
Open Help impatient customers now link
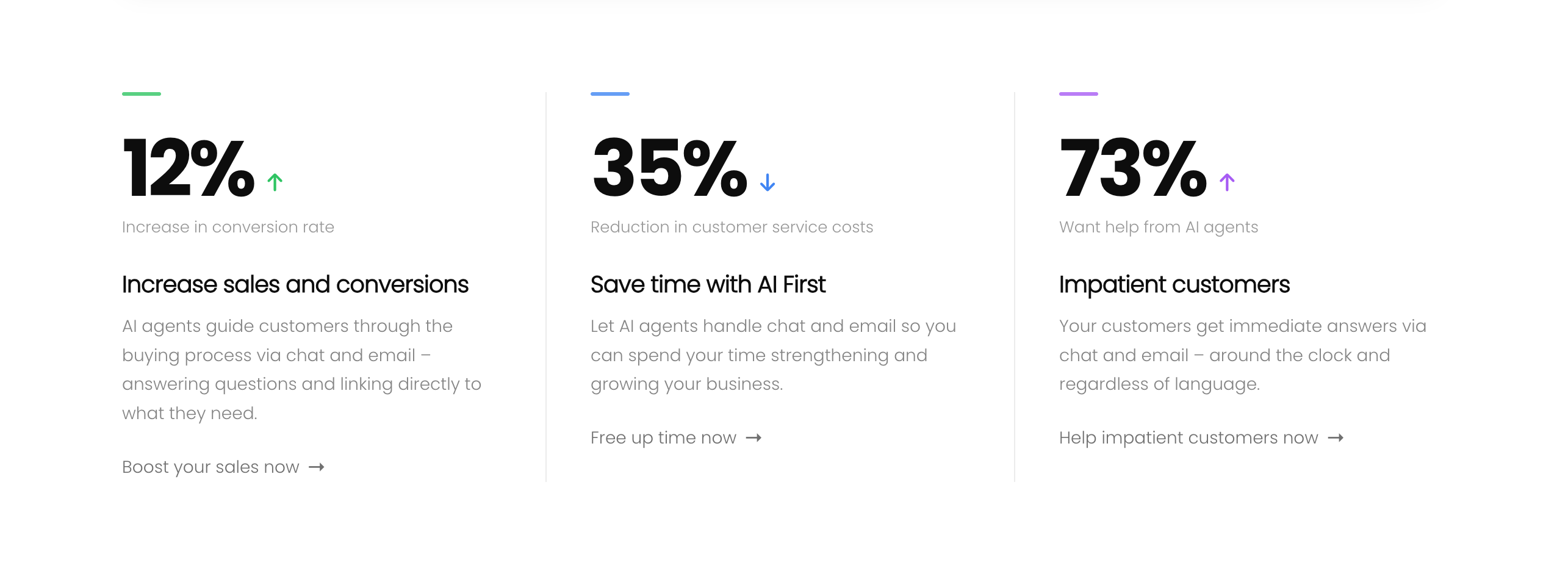(x=1188, y=438)
